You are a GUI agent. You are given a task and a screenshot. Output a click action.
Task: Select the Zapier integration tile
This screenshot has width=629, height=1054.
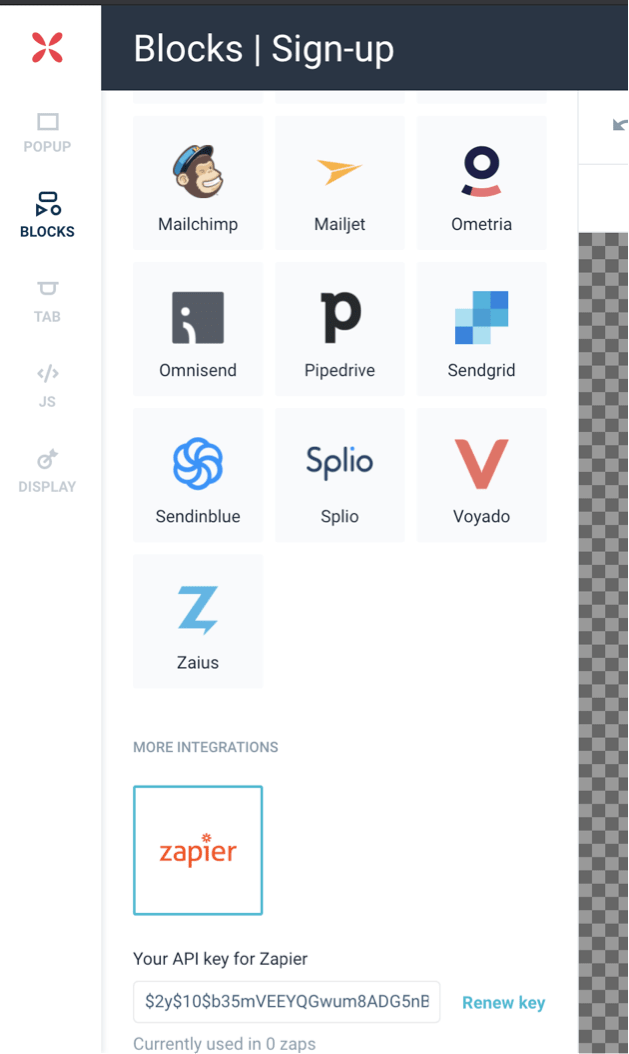198,850
